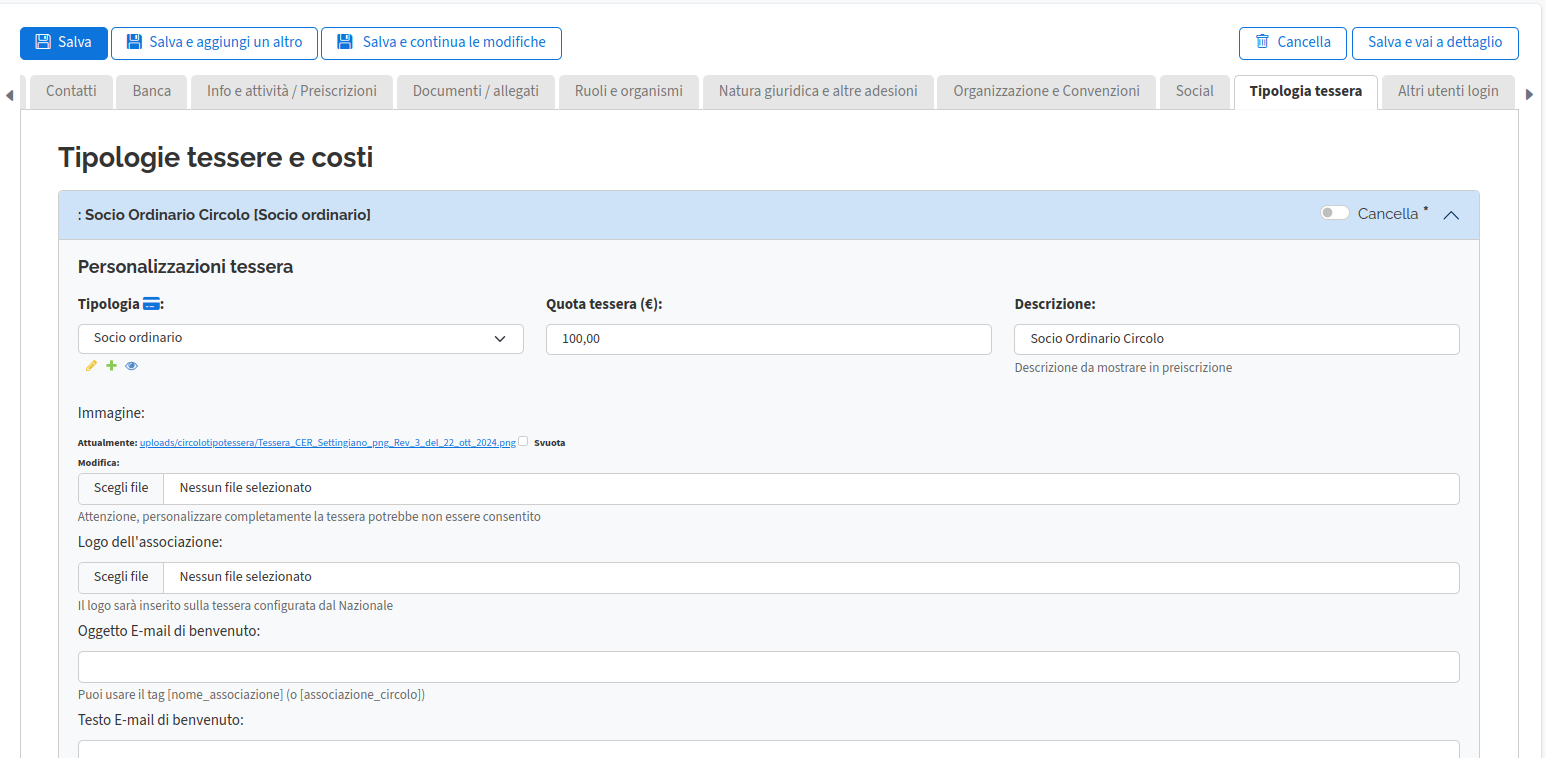Click Scegli file for Logo dell'associazione

(x=121, y=578)
